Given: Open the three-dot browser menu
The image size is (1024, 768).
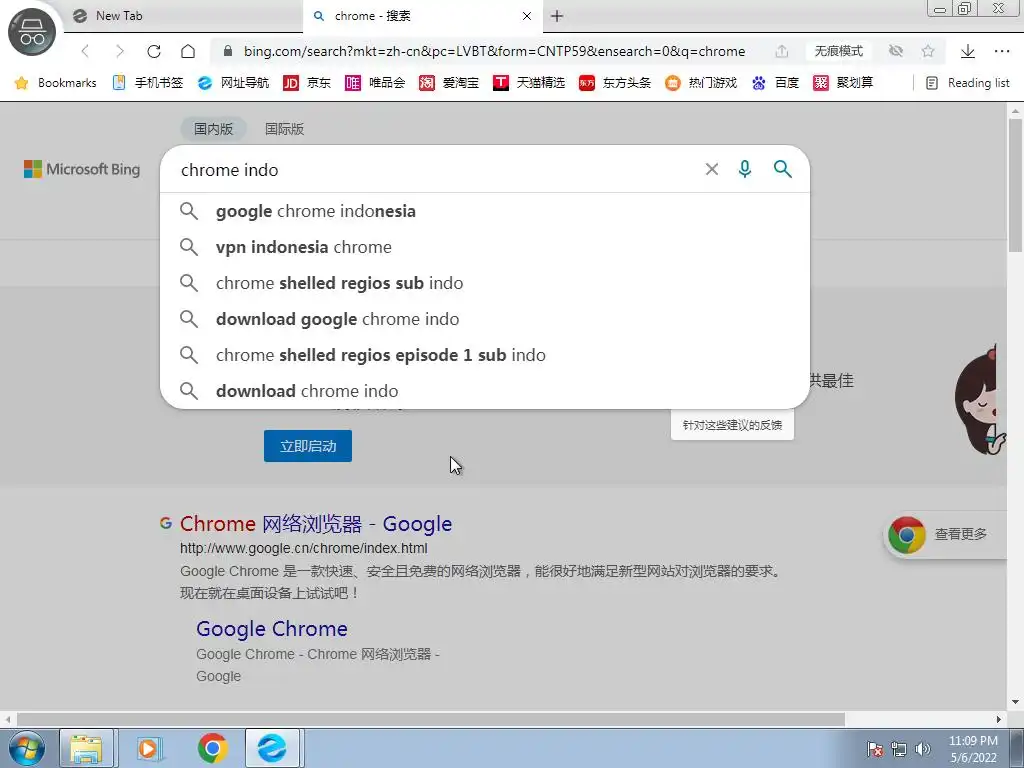Looking at the screenshot, I should coord(1002,51).
